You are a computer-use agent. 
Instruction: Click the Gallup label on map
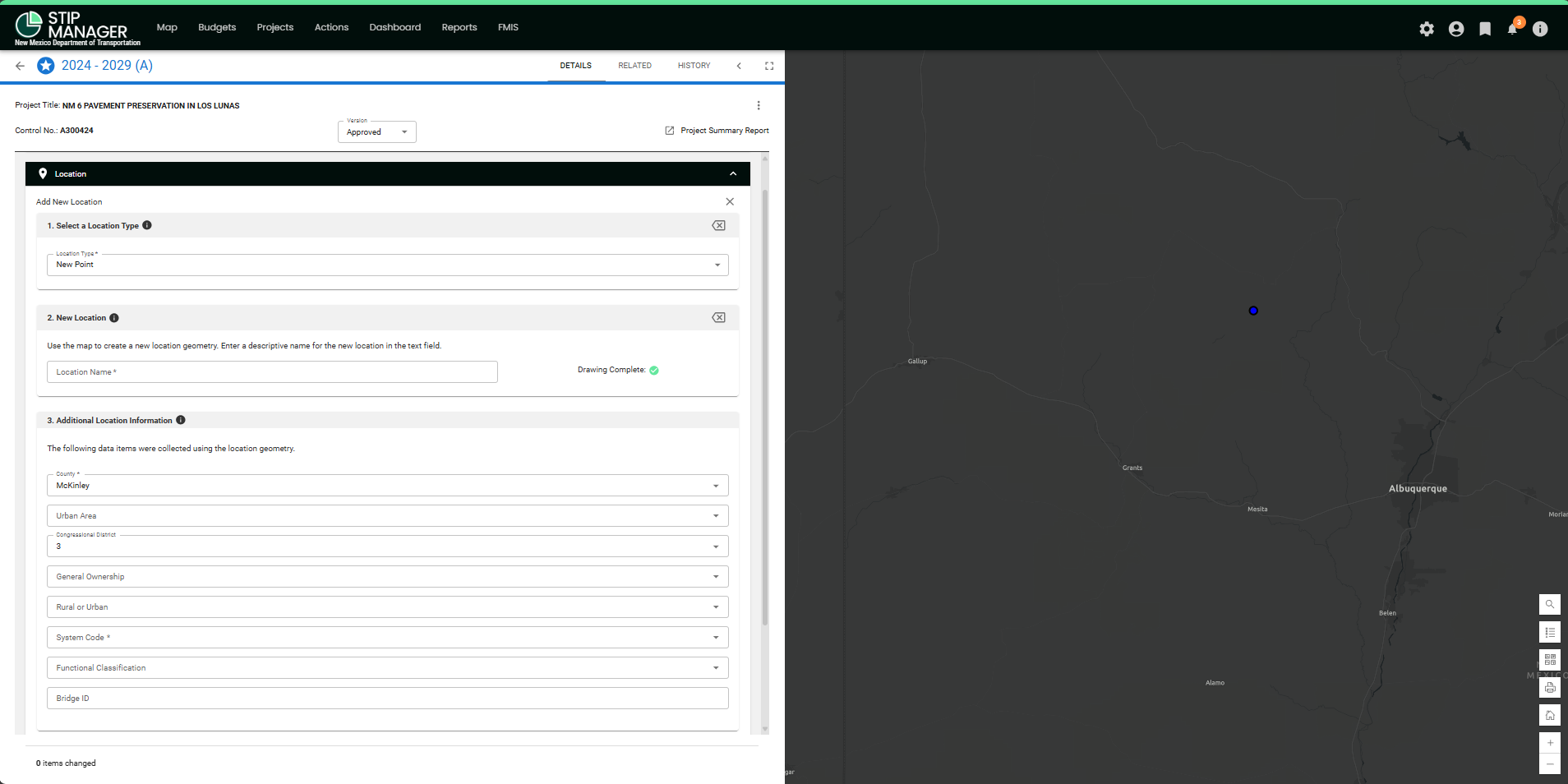pyautogui.click(x=917, y=362)
